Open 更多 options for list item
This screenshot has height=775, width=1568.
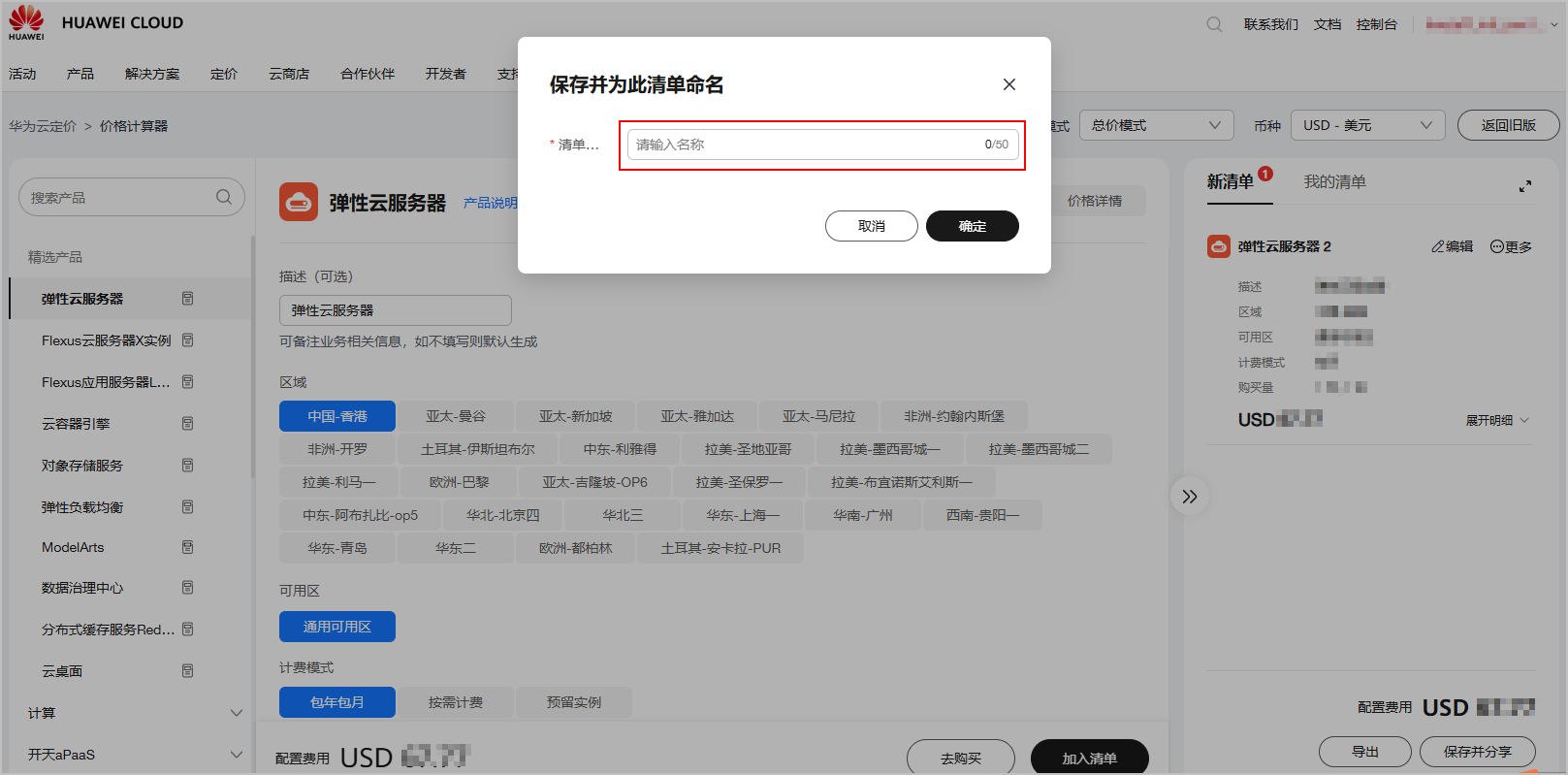(x=1511, y=246)
